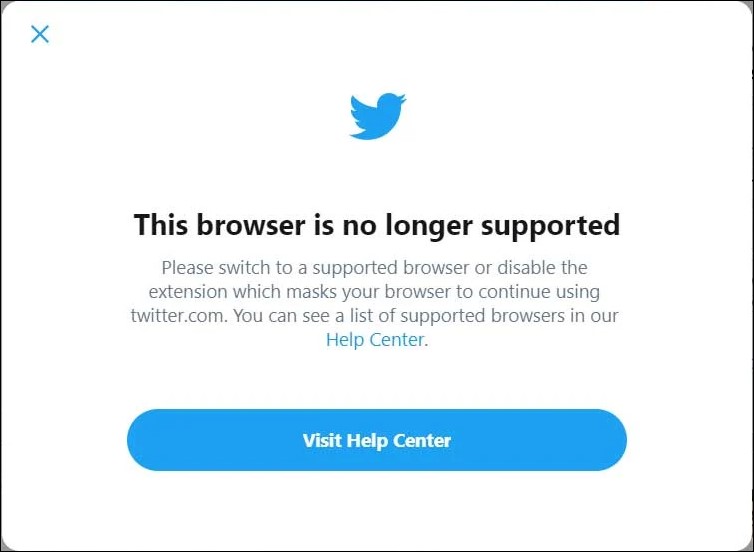The height and width of the screenshot is (552, 754).
Task: Click the word 'Please' starting the description
Action: pyautogui.click(x=188, y=267)
